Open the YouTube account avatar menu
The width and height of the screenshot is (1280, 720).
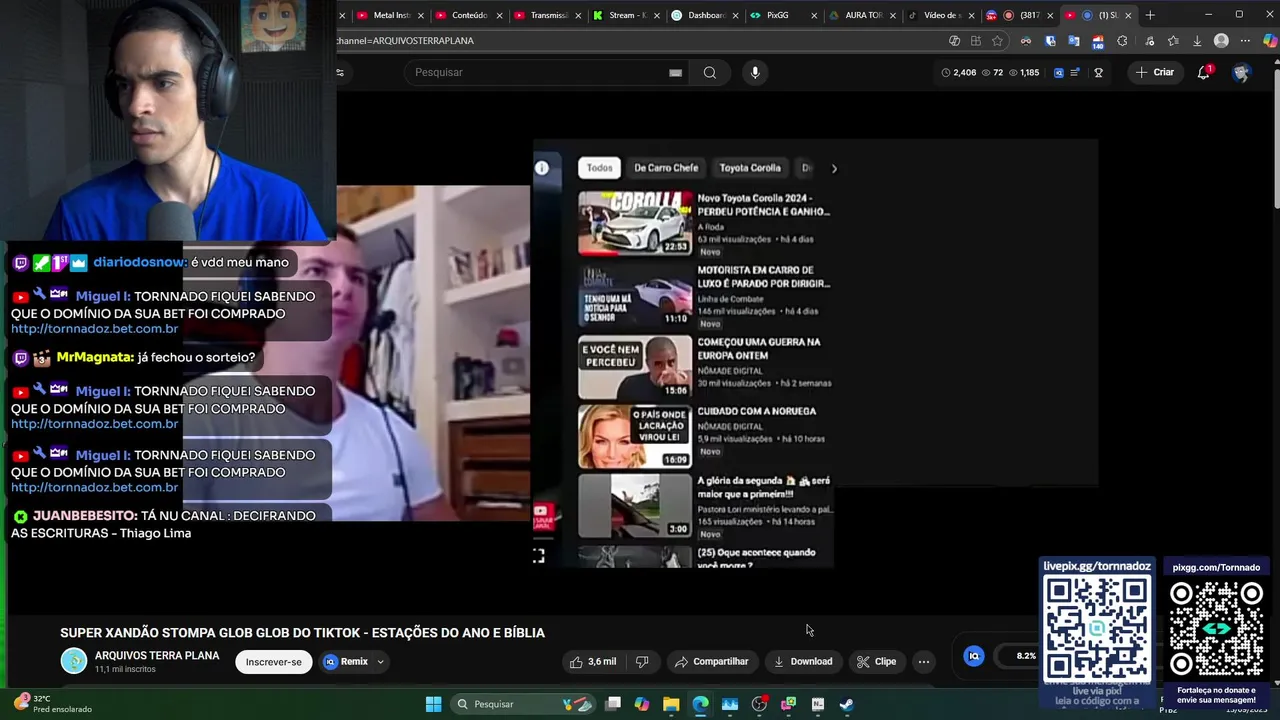tap(1241, 72)
